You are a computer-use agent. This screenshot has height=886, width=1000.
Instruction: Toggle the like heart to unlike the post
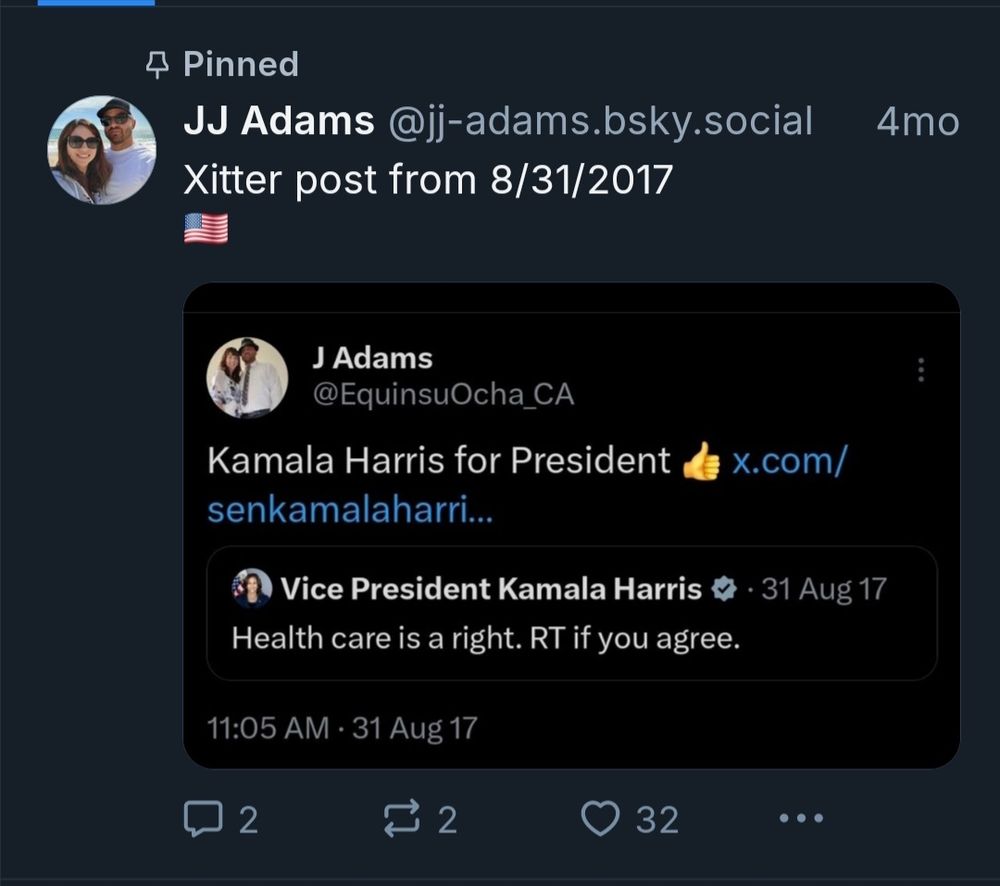(601, 817)
